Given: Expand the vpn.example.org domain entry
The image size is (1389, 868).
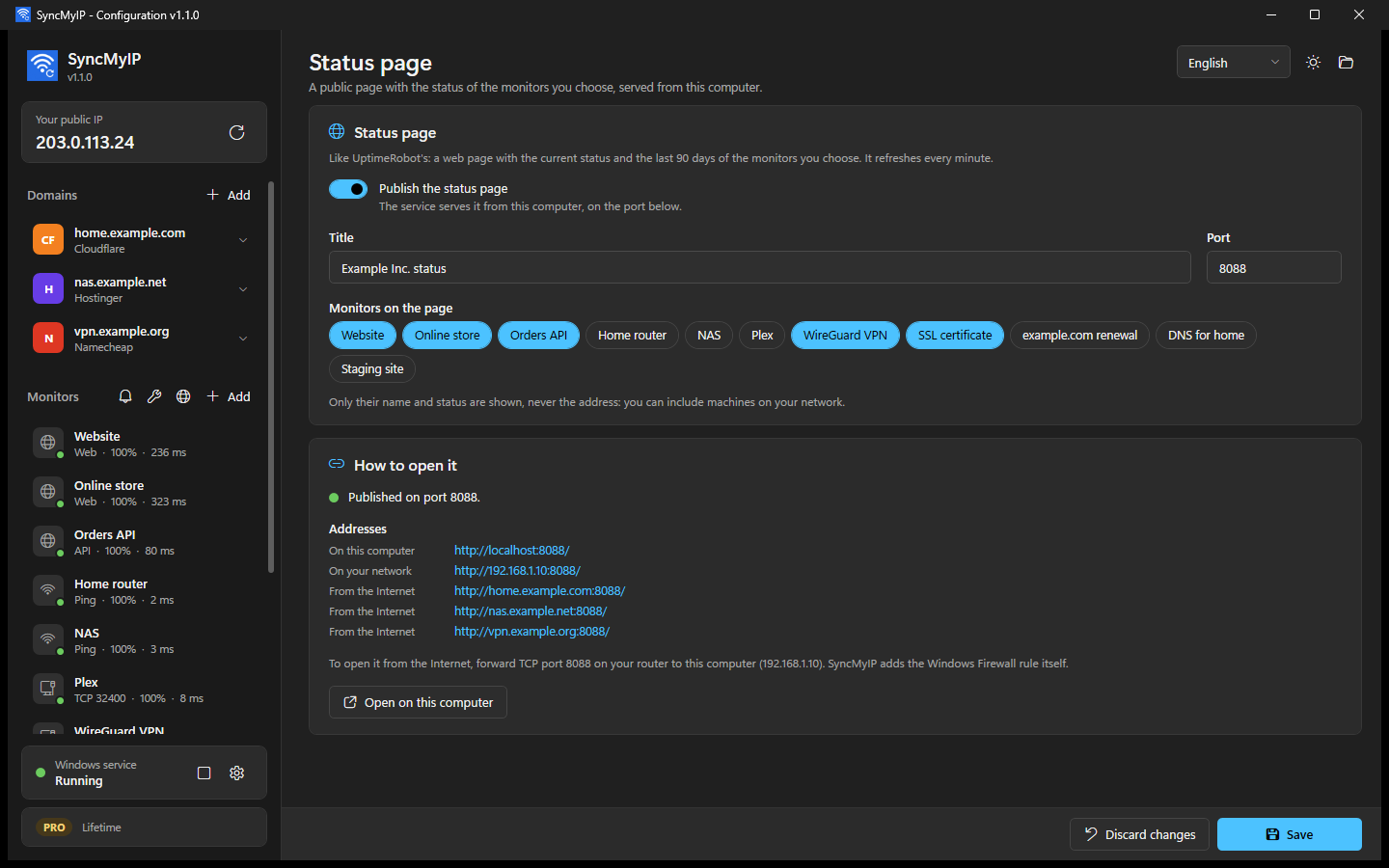Looking at the screenshot, I should point(243,339).
